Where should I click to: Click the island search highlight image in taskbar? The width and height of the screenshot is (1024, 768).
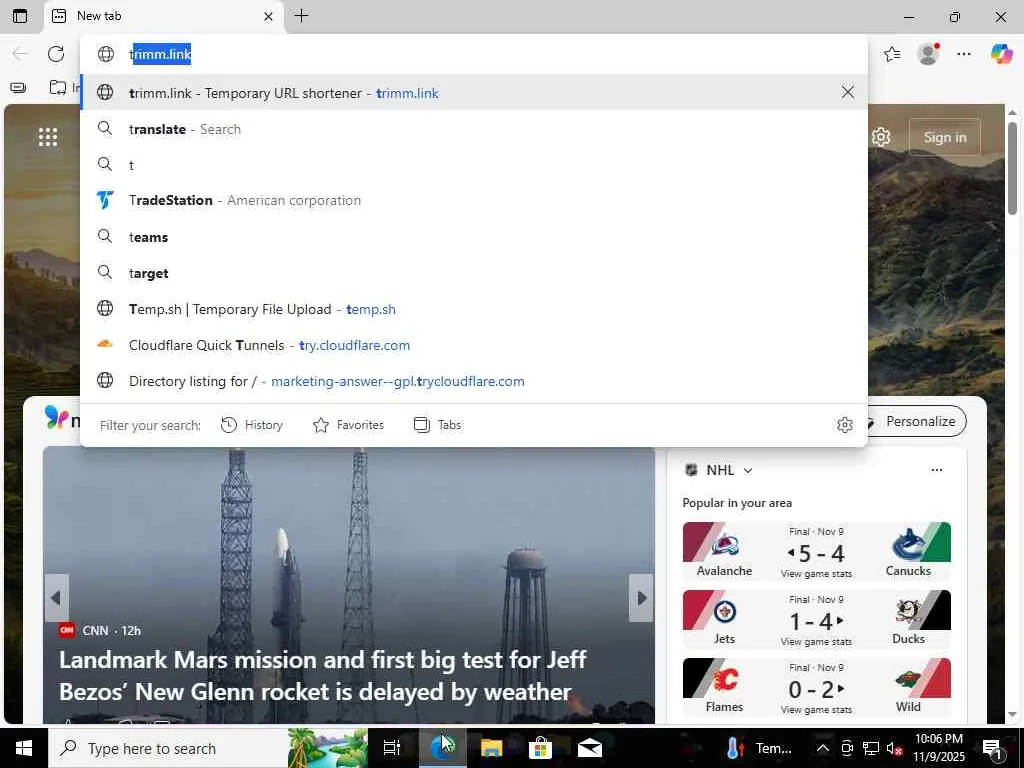click(327, 748)
